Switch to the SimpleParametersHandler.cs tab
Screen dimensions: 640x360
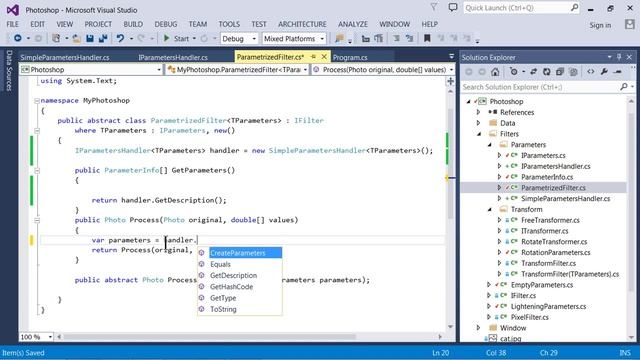click(x=65, y=58)
